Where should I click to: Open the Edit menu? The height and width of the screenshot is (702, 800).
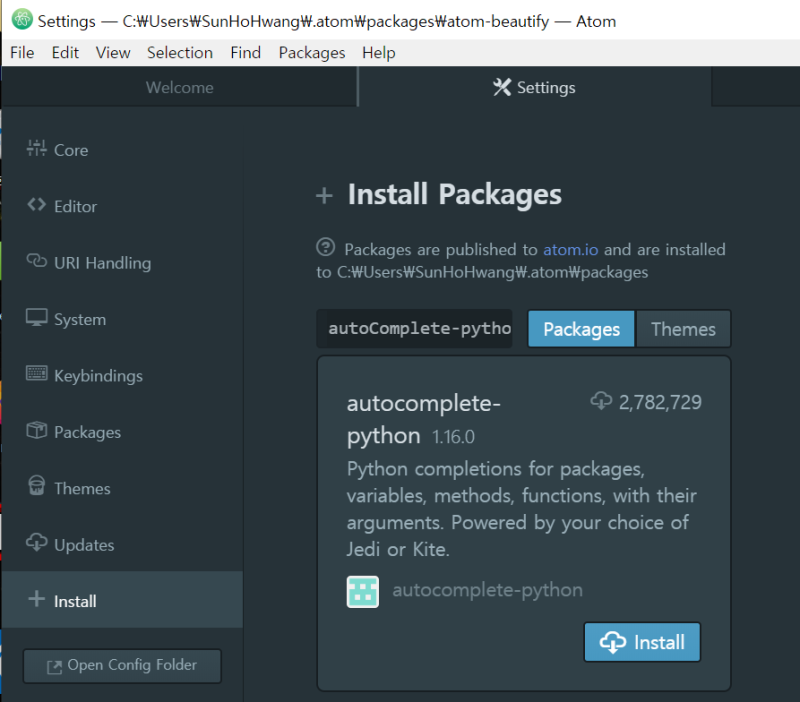65,53
